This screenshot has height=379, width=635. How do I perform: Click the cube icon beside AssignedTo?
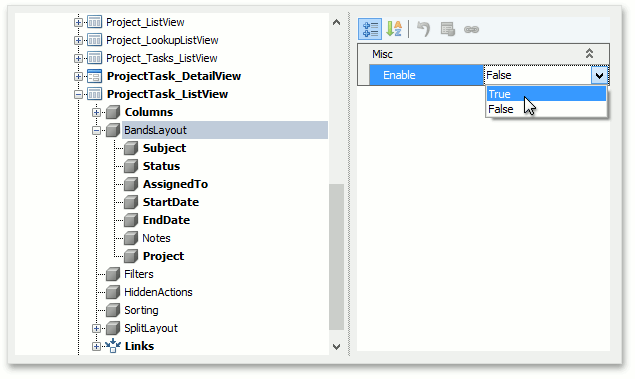131,184
